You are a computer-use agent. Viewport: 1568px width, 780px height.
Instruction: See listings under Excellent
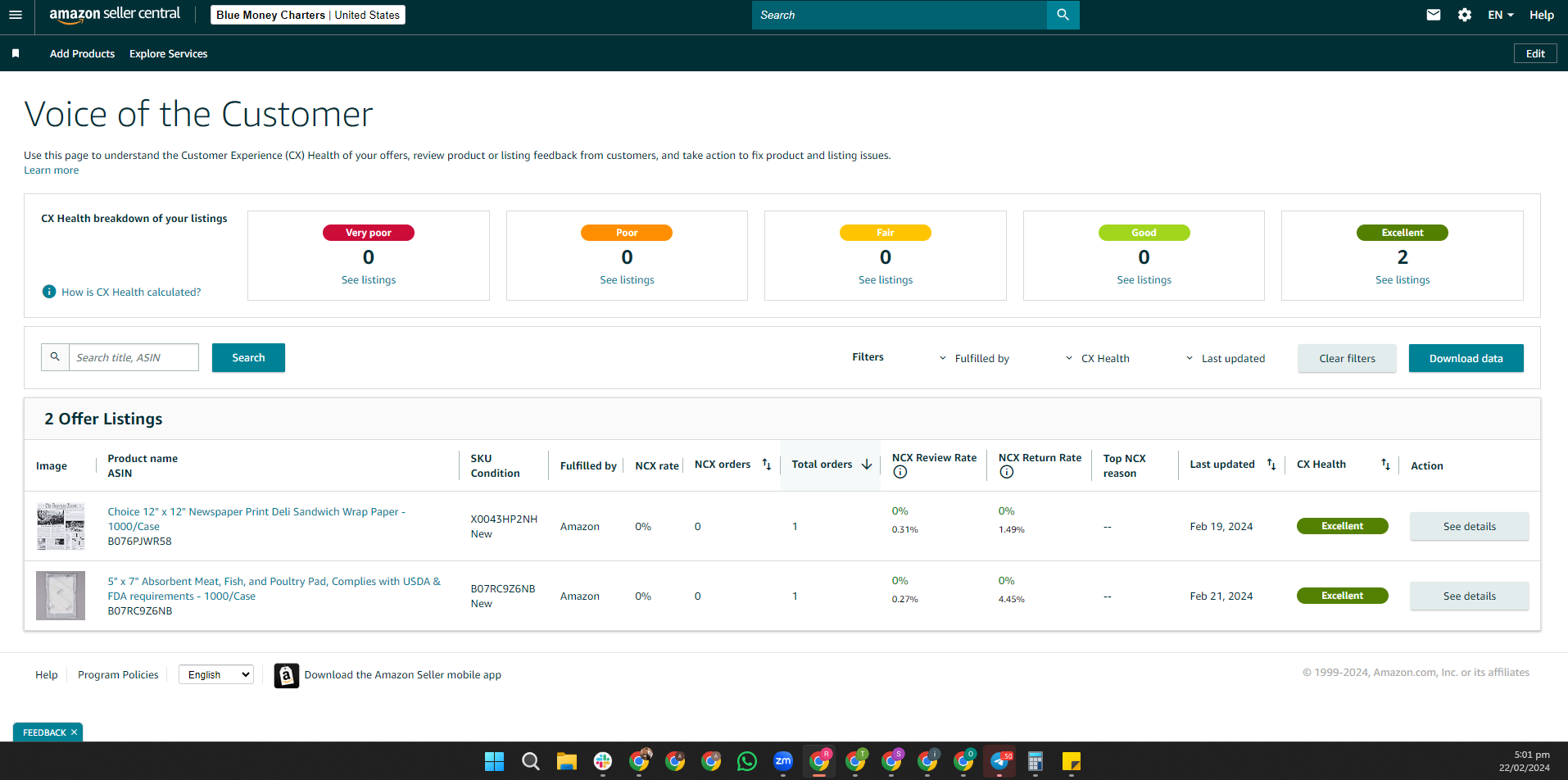tap(1403, 279)
